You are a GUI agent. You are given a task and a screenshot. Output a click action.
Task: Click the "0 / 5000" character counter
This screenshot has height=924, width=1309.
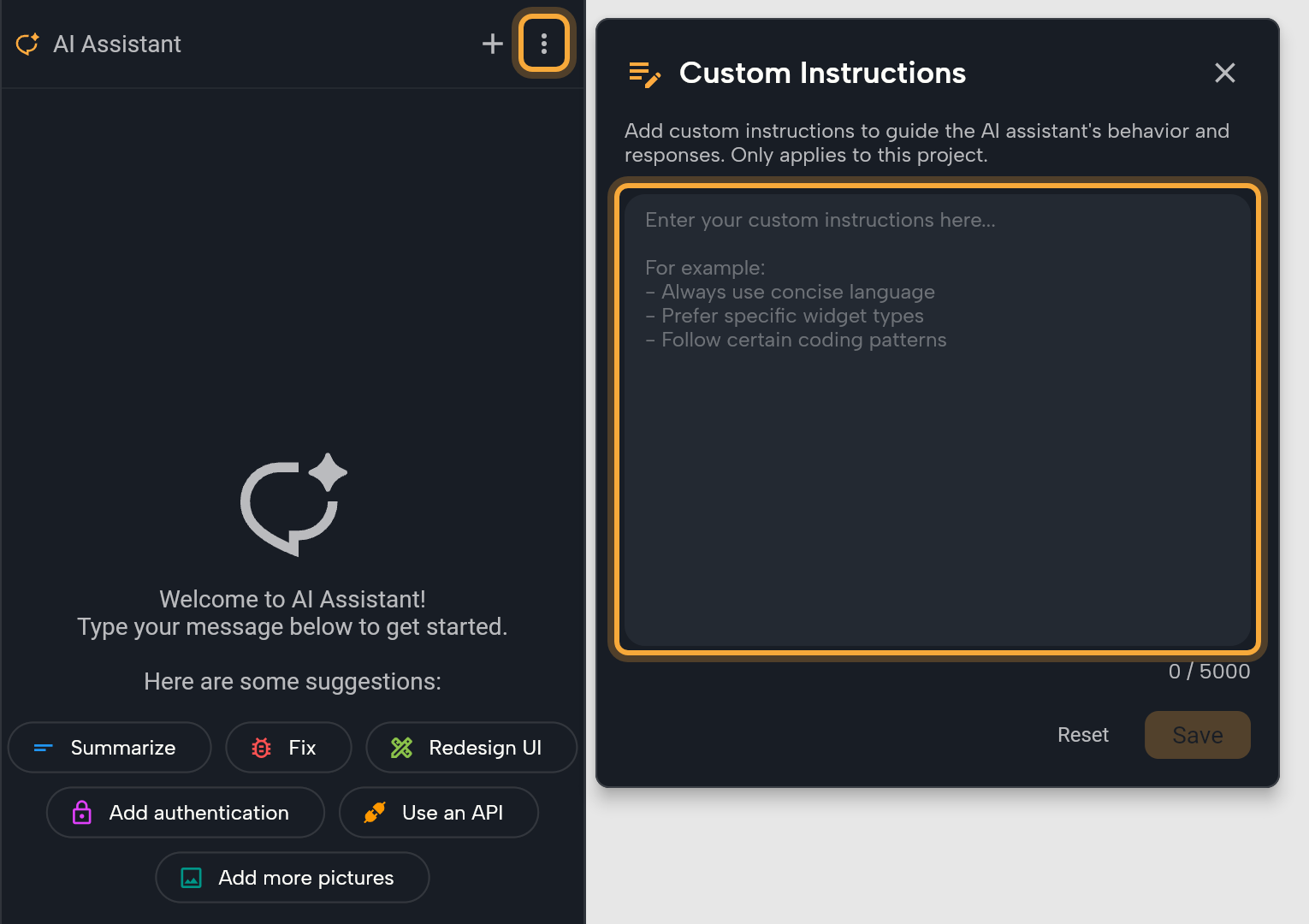click(1209, 672)
